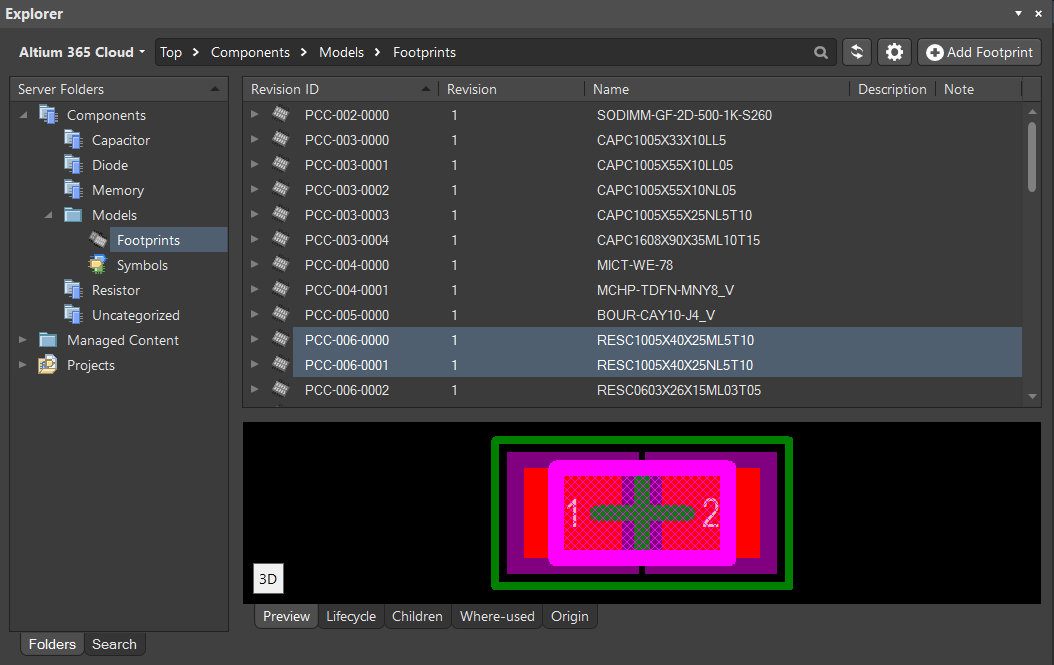This screenshot has width=1054, height=665.
Task: Click the Components folder icon
Action: (x=48, y=115)
